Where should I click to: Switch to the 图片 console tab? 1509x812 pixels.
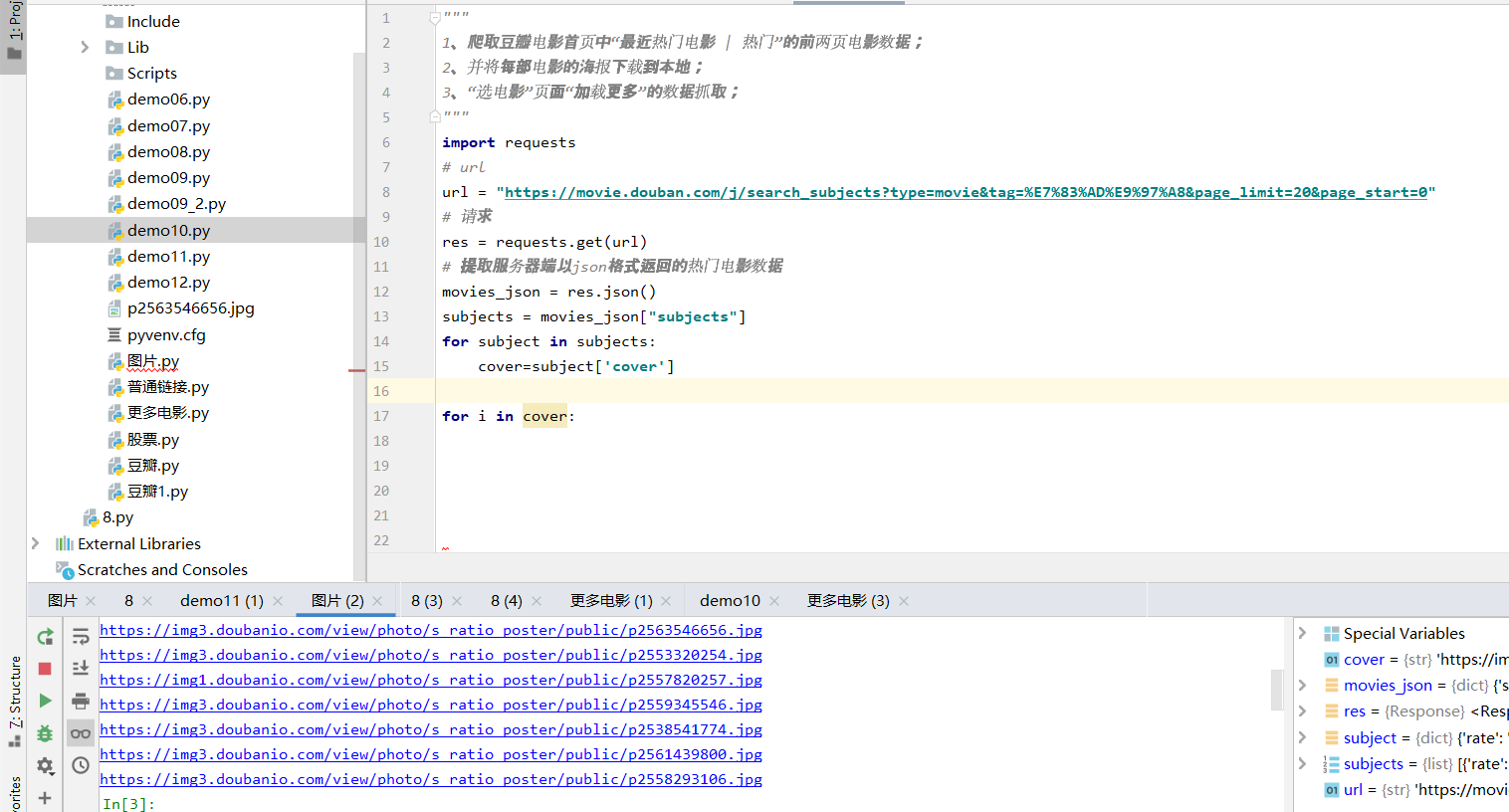(63, 601)
